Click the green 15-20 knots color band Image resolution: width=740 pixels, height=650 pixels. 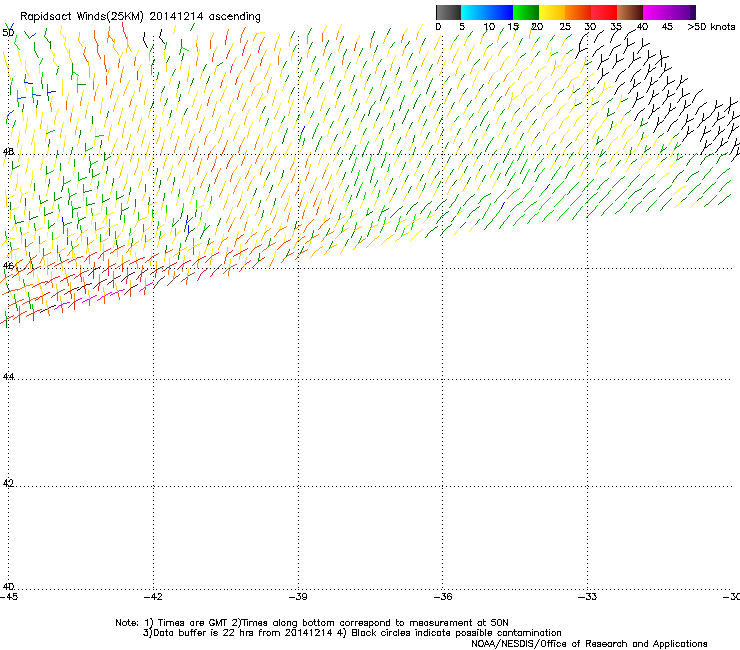click(526, 12)
